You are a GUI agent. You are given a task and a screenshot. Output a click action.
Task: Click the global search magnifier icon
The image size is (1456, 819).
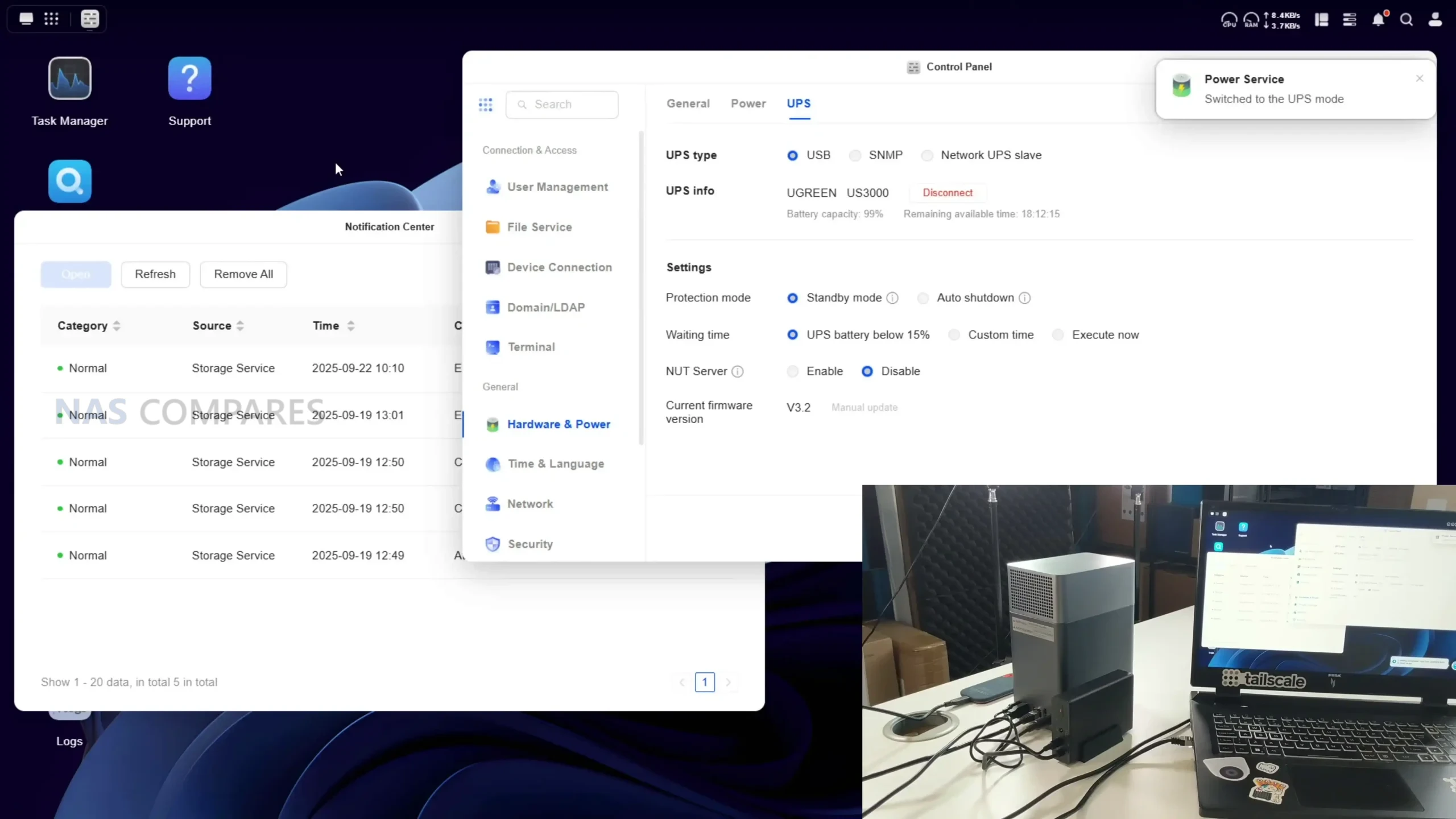point(1407,20)
